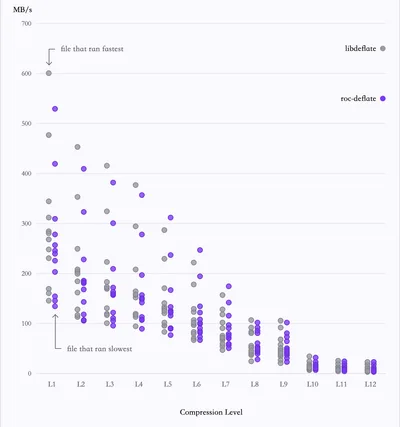Click the L8 axis label
Screen dimensions: 400x427
[255, 384]
